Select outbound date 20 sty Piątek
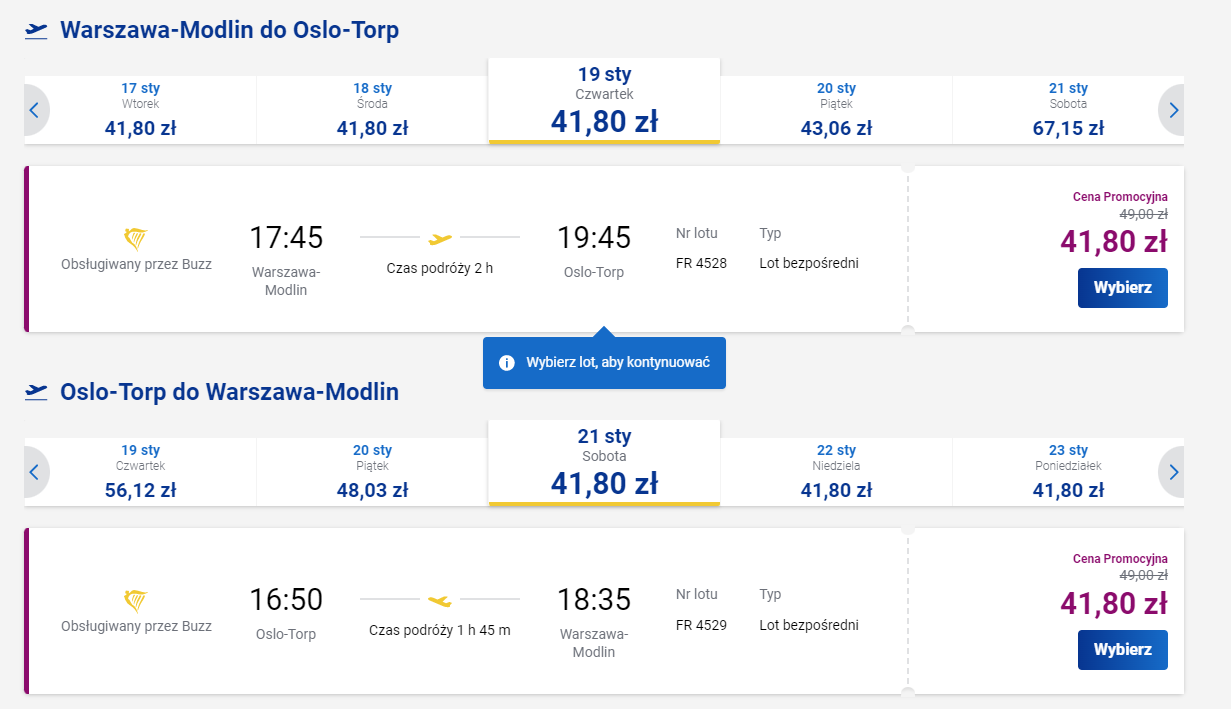The width and height of the screenshot is (1231, 709). 836,110
